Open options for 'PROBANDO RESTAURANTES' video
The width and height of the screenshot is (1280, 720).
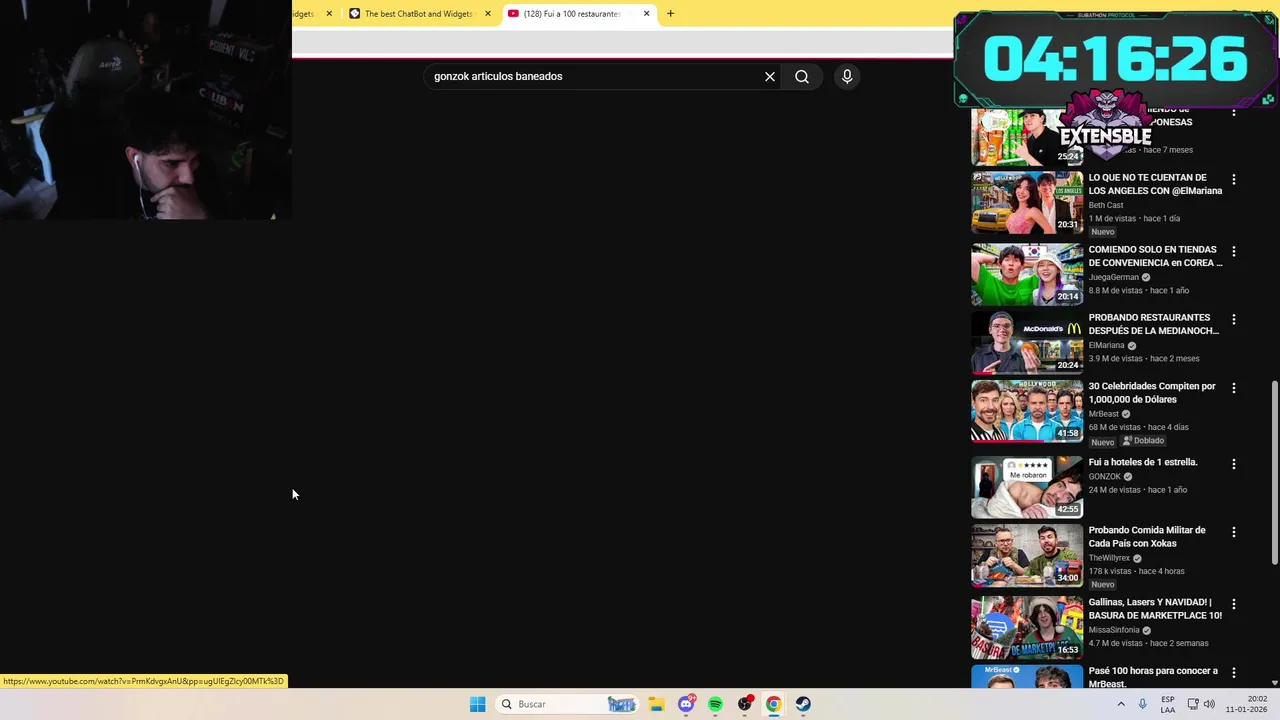[1233, 319]
